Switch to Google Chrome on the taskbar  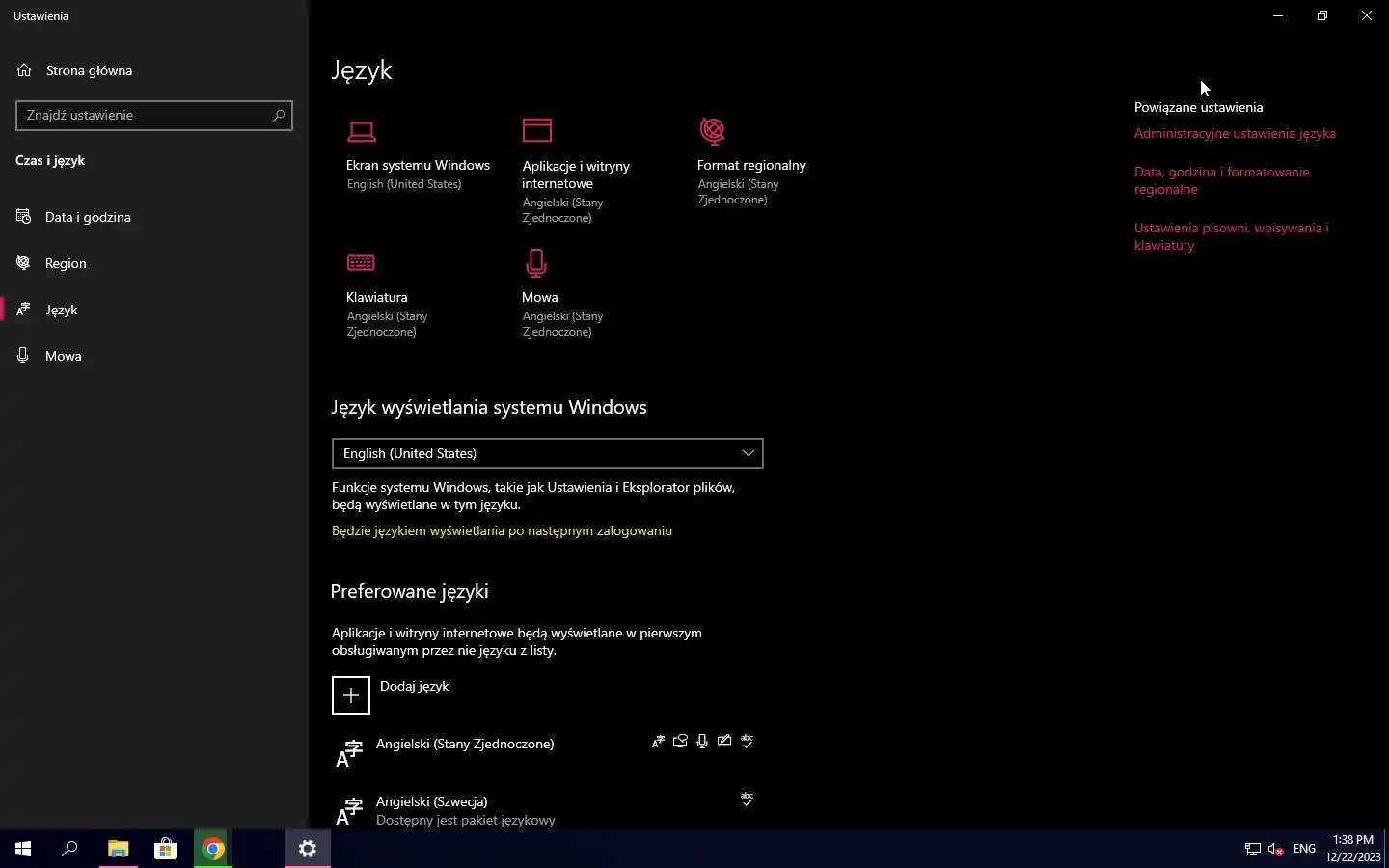pyautogui.click(x=213, y=849)
